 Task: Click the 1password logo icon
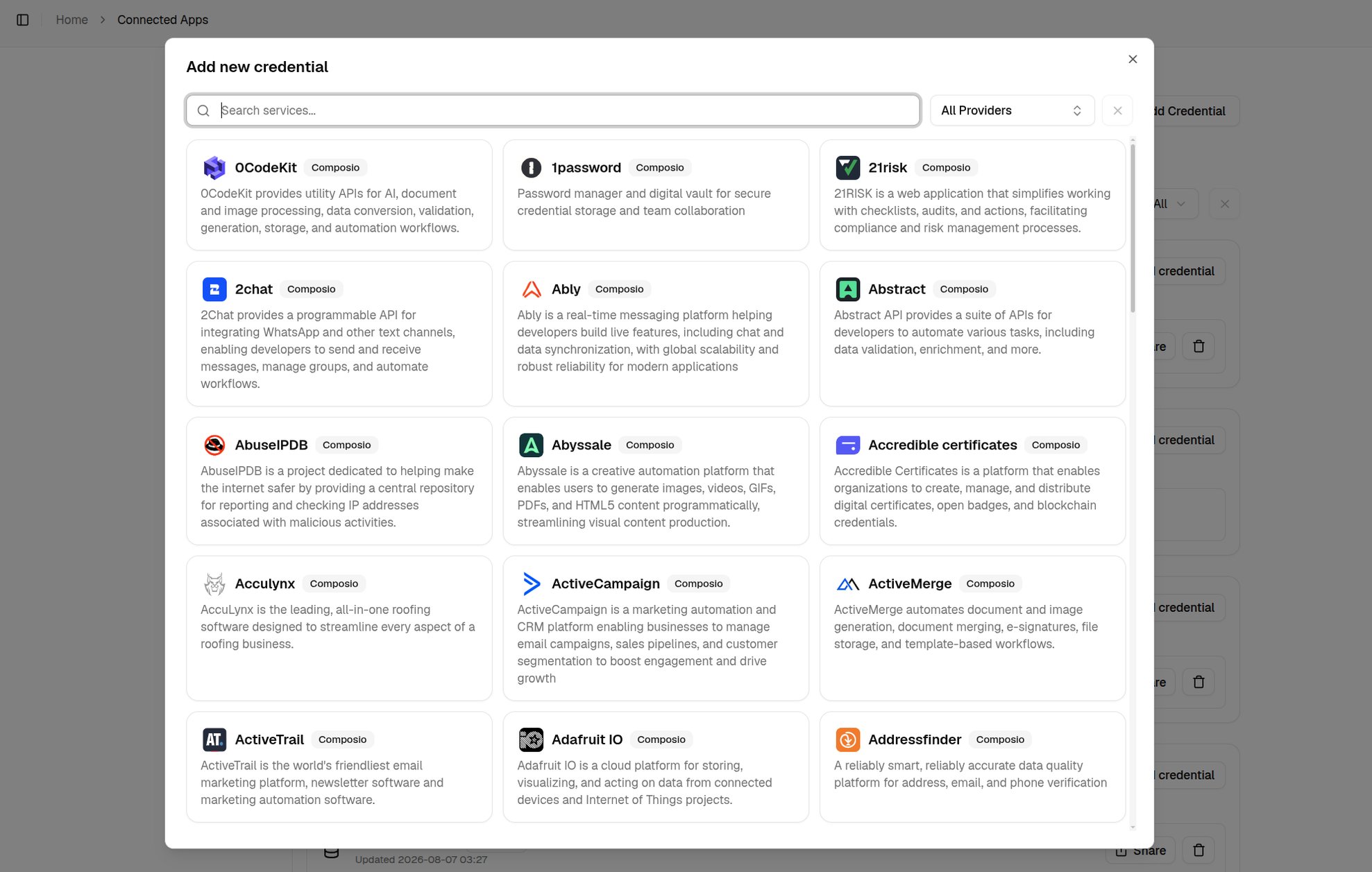(x=531, y=168)
